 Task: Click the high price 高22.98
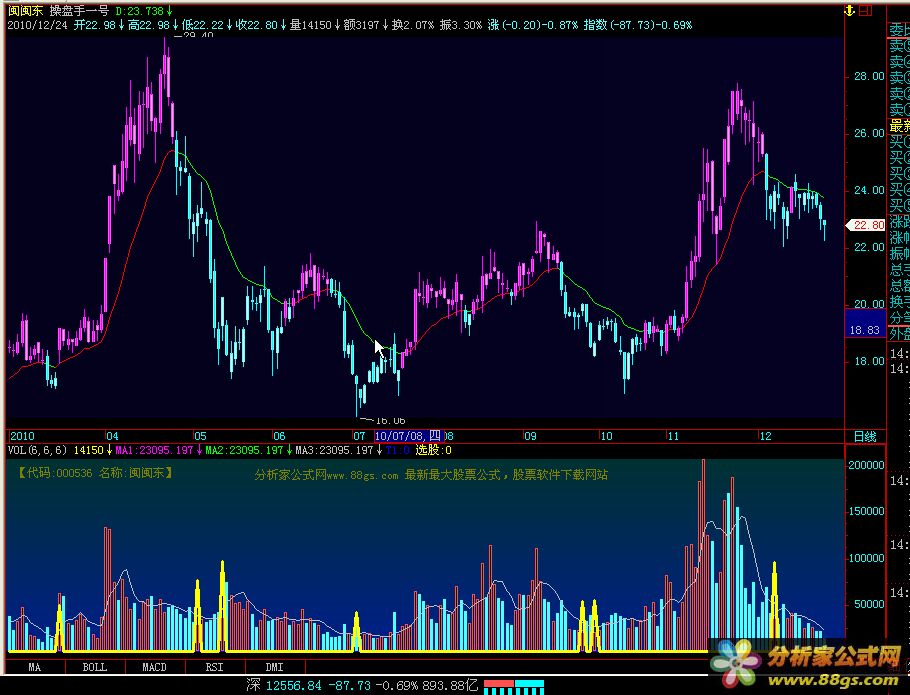tap(149, 26)
